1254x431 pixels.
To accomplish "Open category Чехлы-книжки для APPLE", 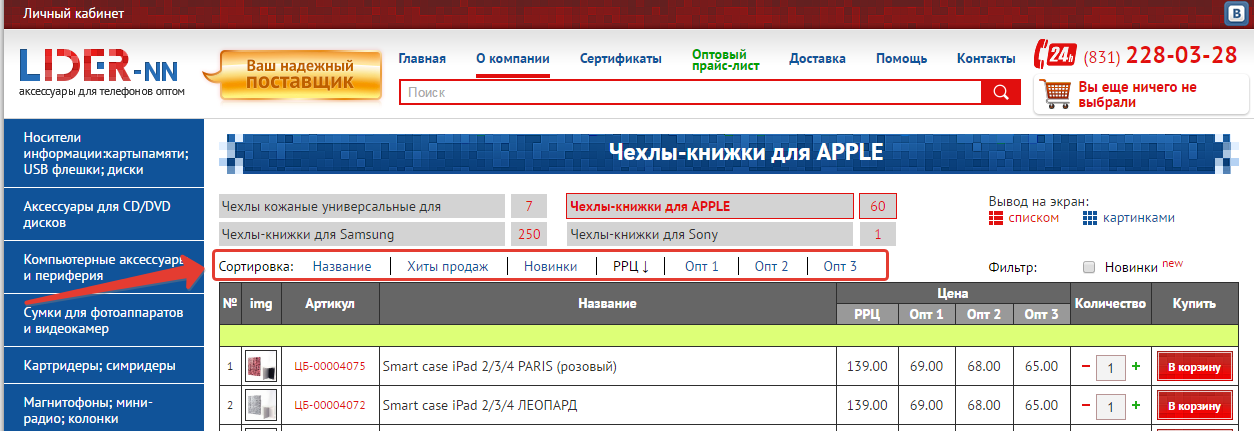I will tap(710, 207).
